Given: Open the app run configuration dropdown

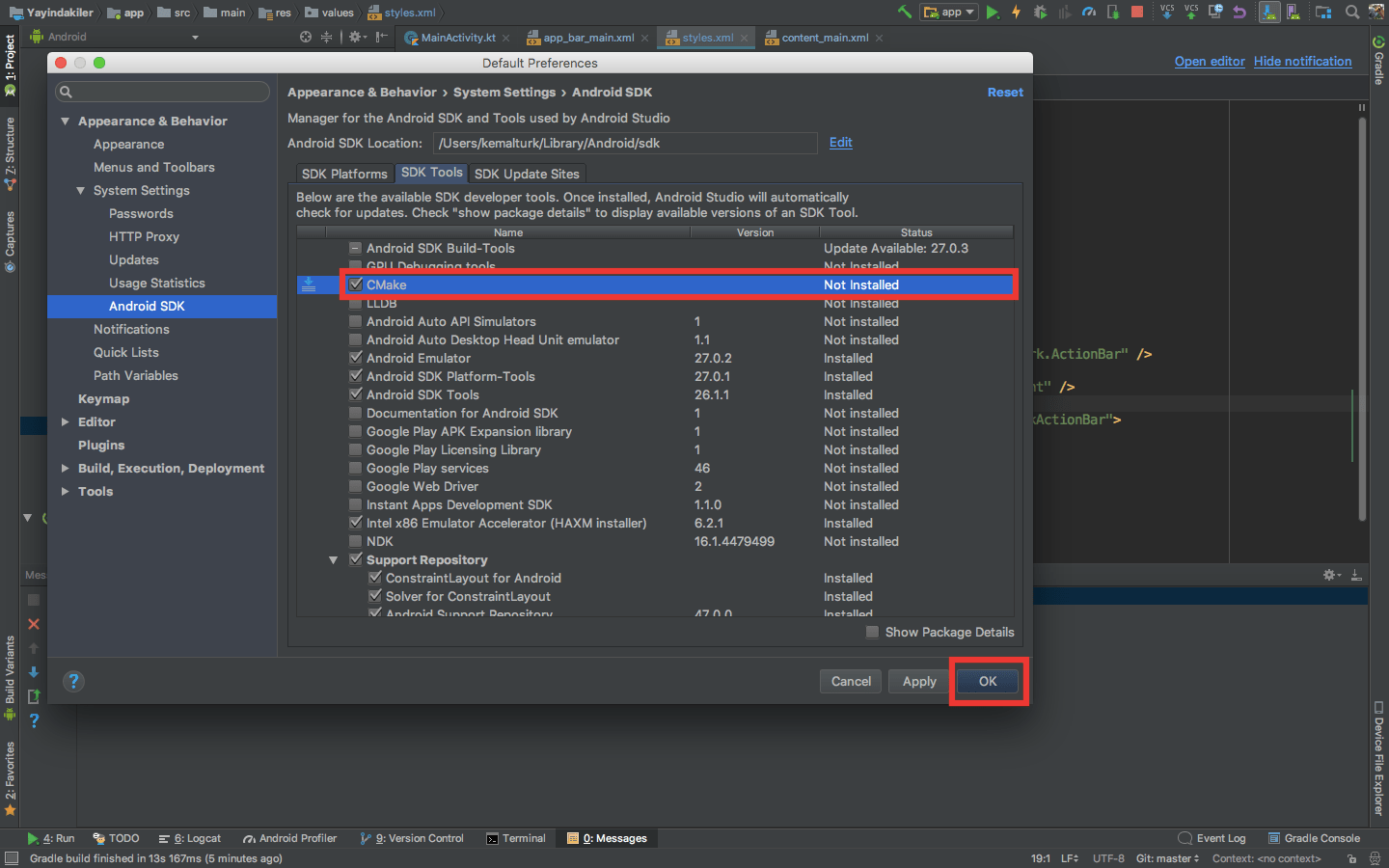Looking at the screenshot, I should coord(950,12).
